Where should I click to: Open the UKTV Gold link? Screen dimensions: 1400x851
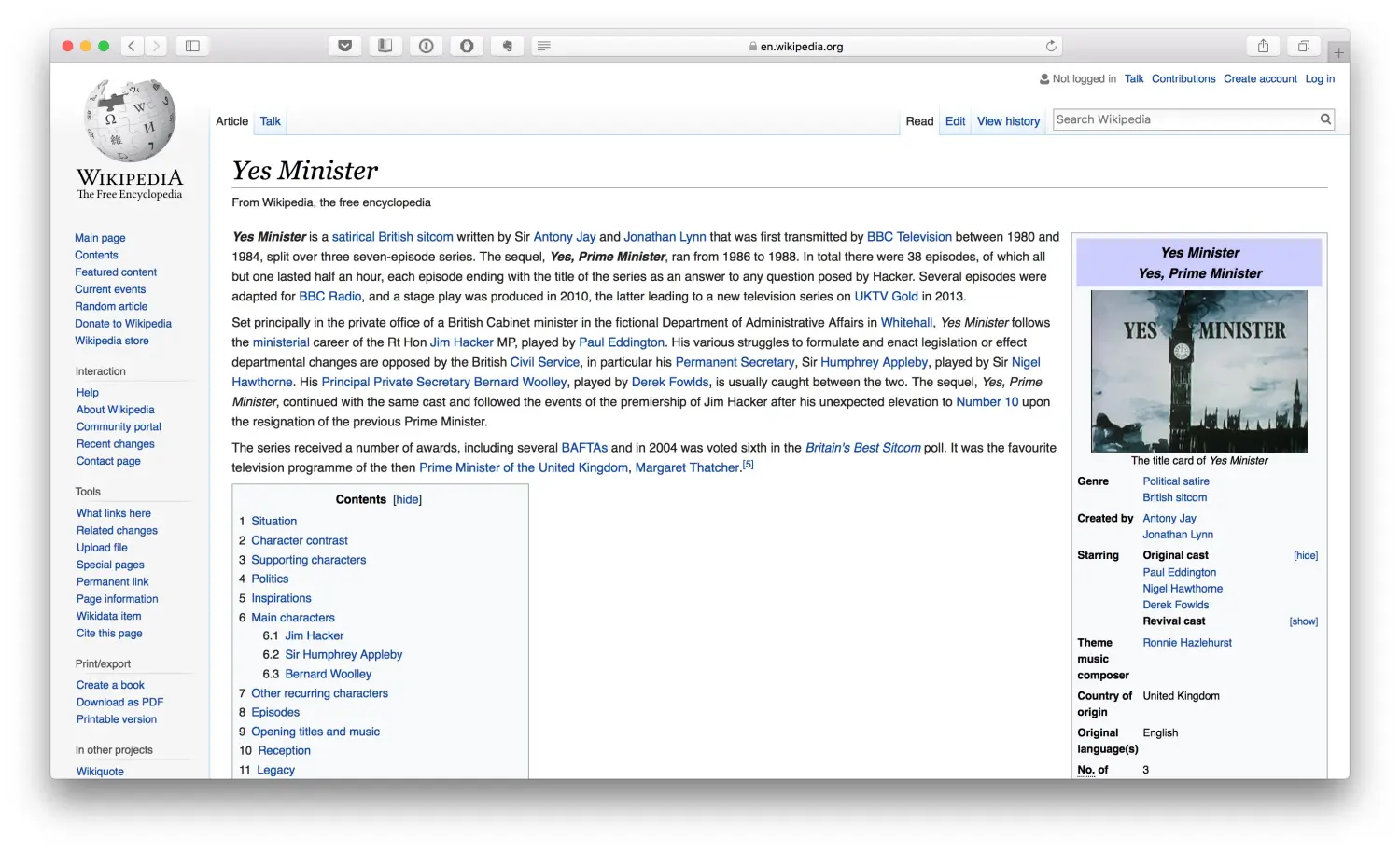(886, 297)
